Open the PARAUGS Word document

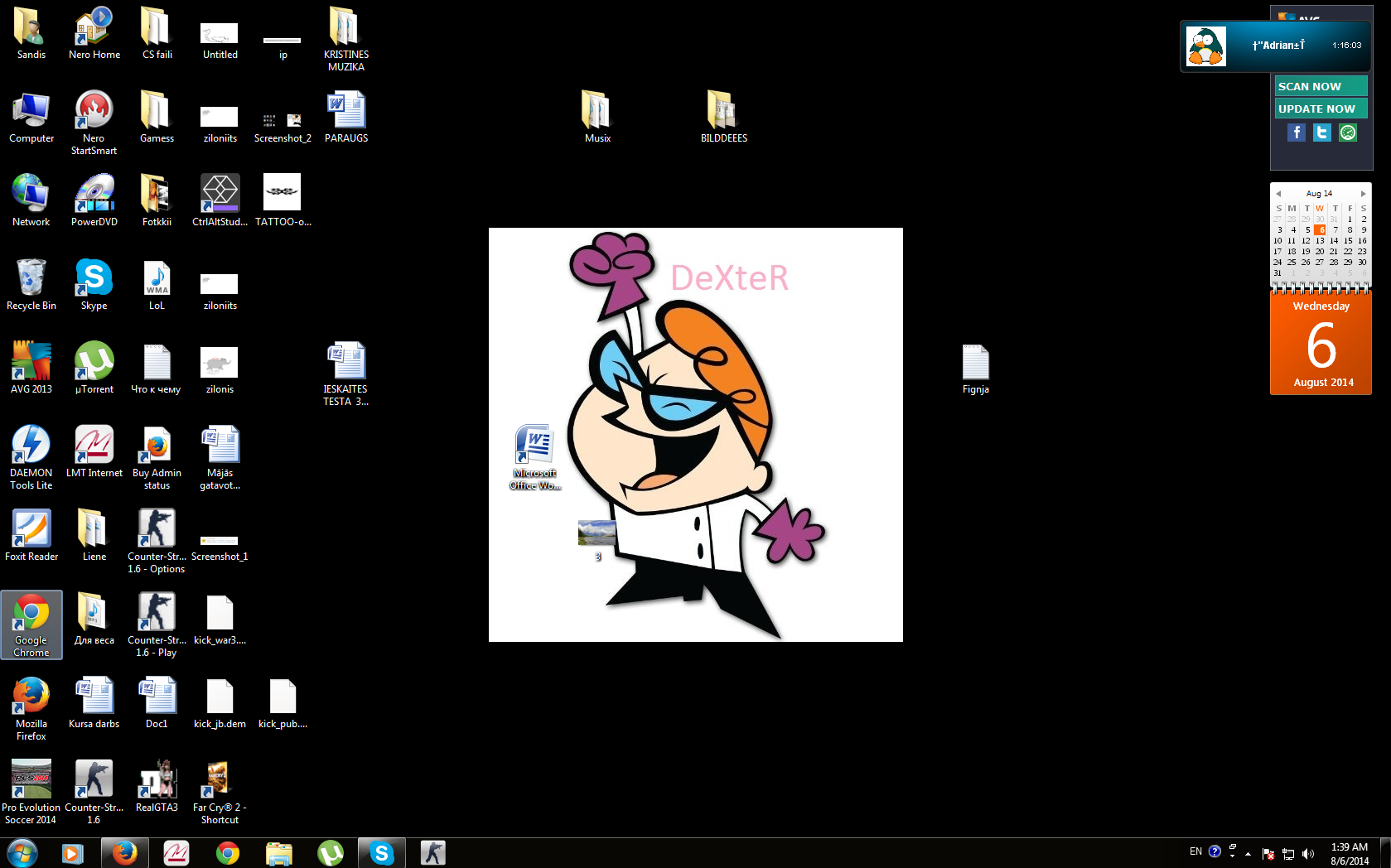point(345,118)
